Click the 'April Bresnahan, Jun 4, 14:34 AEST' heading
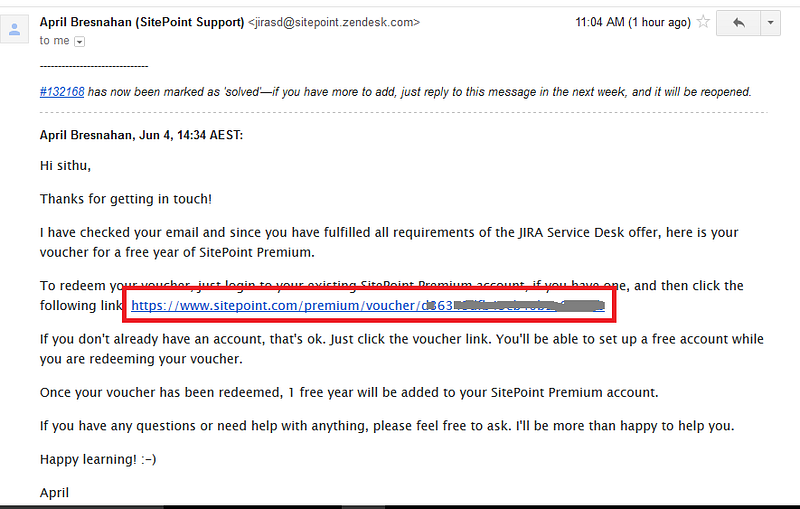800x509 pixels. [x=141, y=135]
